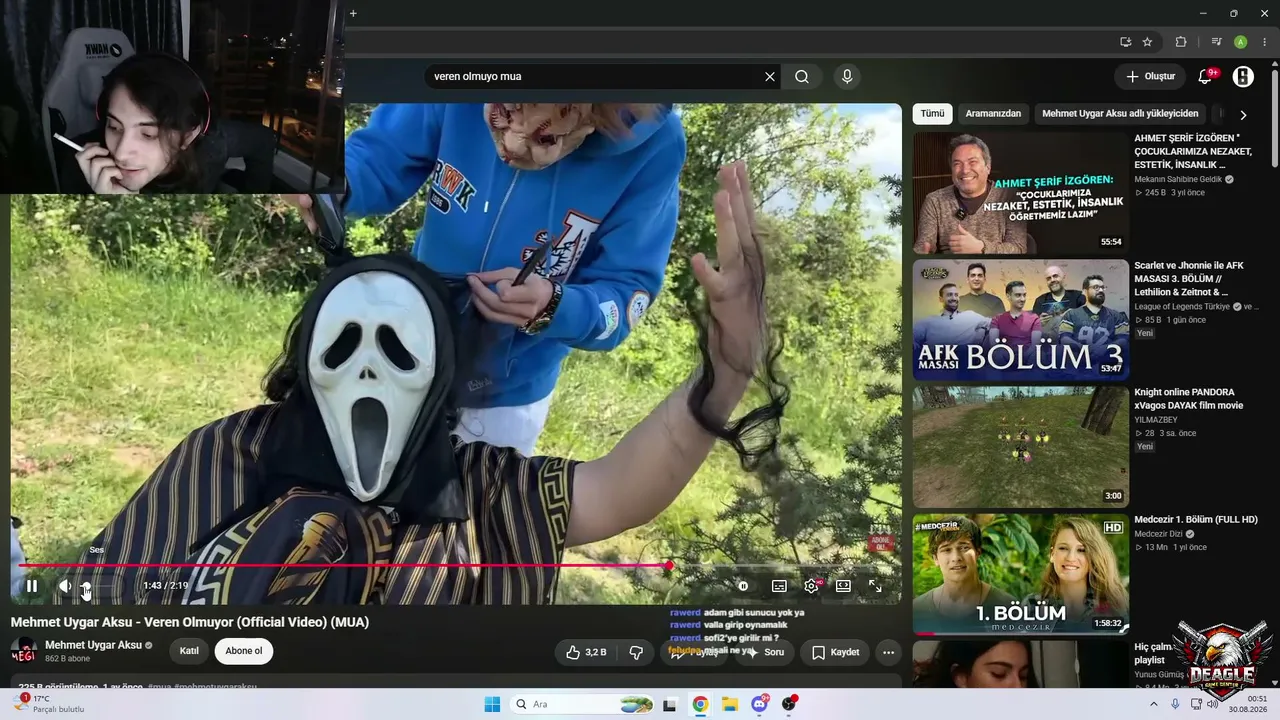Image resolution: width=1280 pixels, height=720 pixels.
Task: Open the 'Medcezir 1. Bölüm (FULL HD)' title
Action: click(1196, 520)
